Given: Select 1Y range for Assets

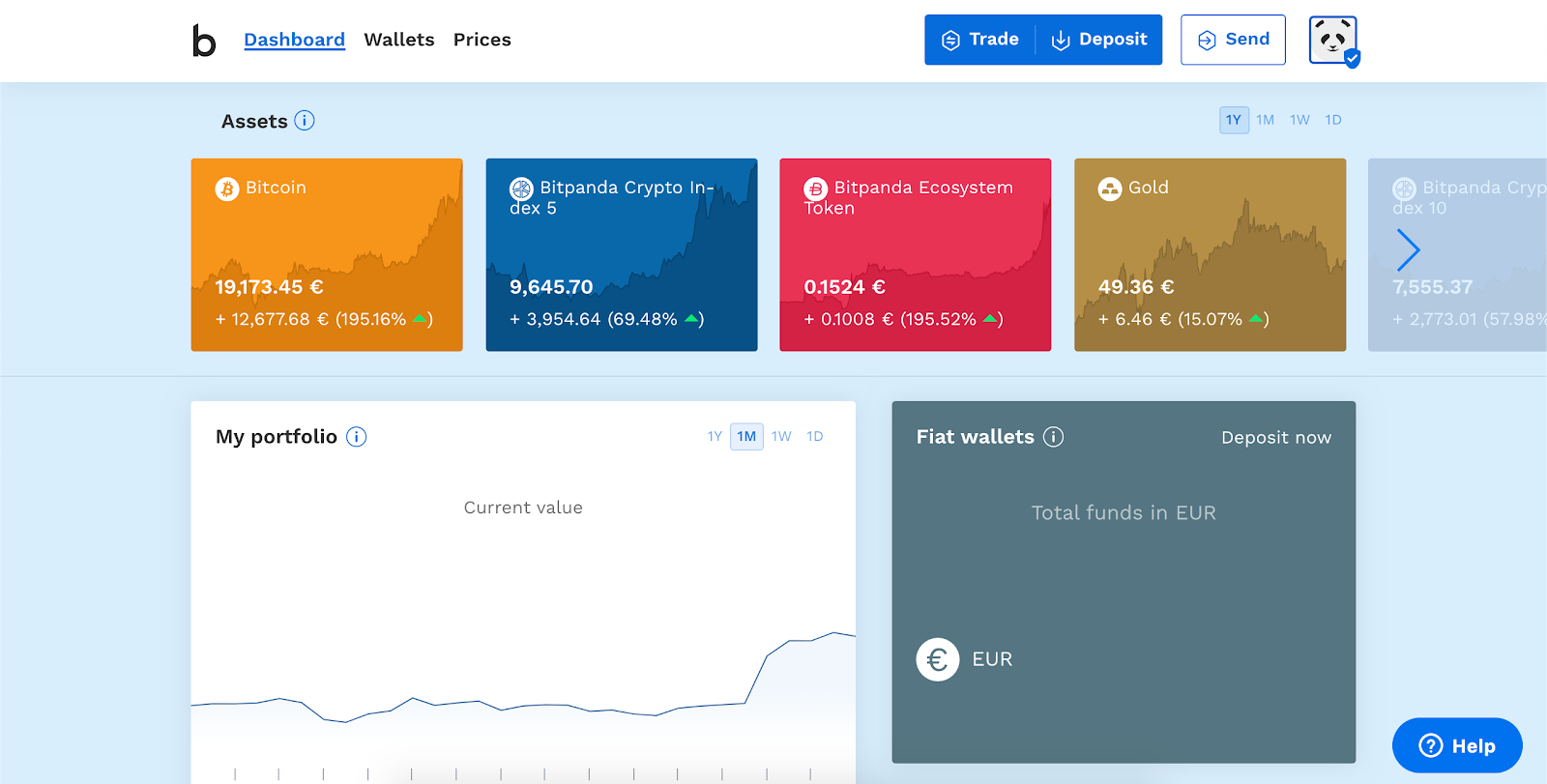Looking at the screenshot, I should [x=1234, y=120].
